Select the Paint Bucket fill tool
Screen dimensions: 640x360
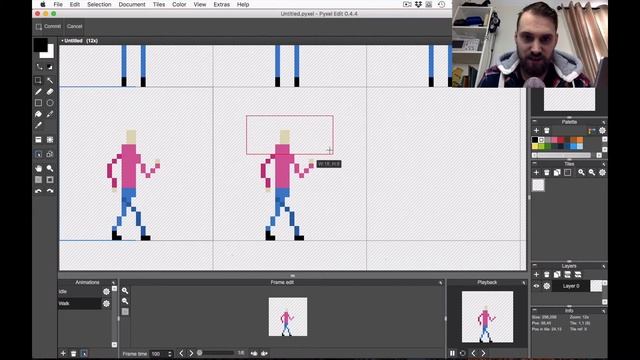tap(38, 114)
